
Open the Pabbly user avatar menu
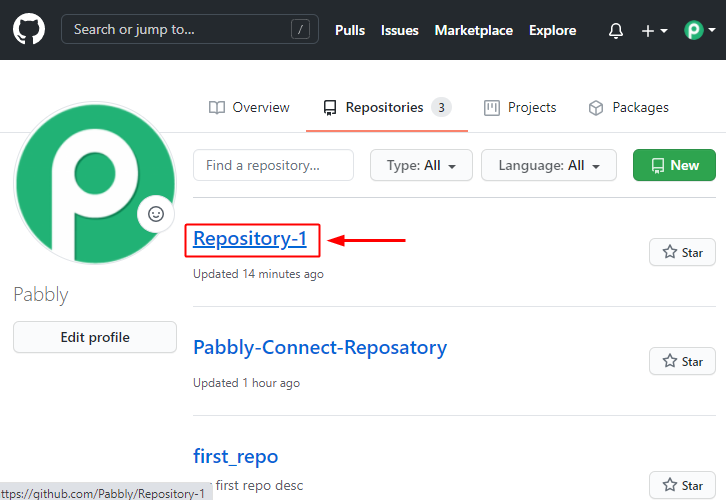[x=700, y=31]
